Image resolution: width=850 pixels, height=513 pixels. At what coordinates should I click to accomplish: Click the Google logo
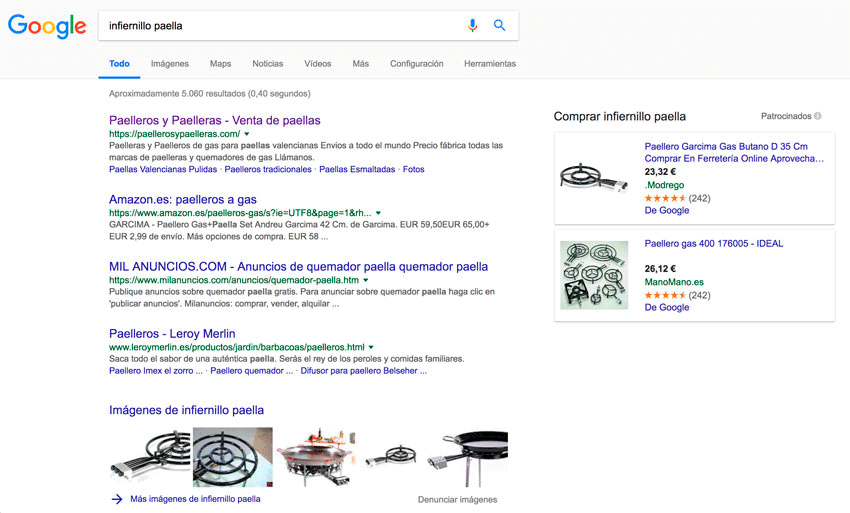click(47, 27)
